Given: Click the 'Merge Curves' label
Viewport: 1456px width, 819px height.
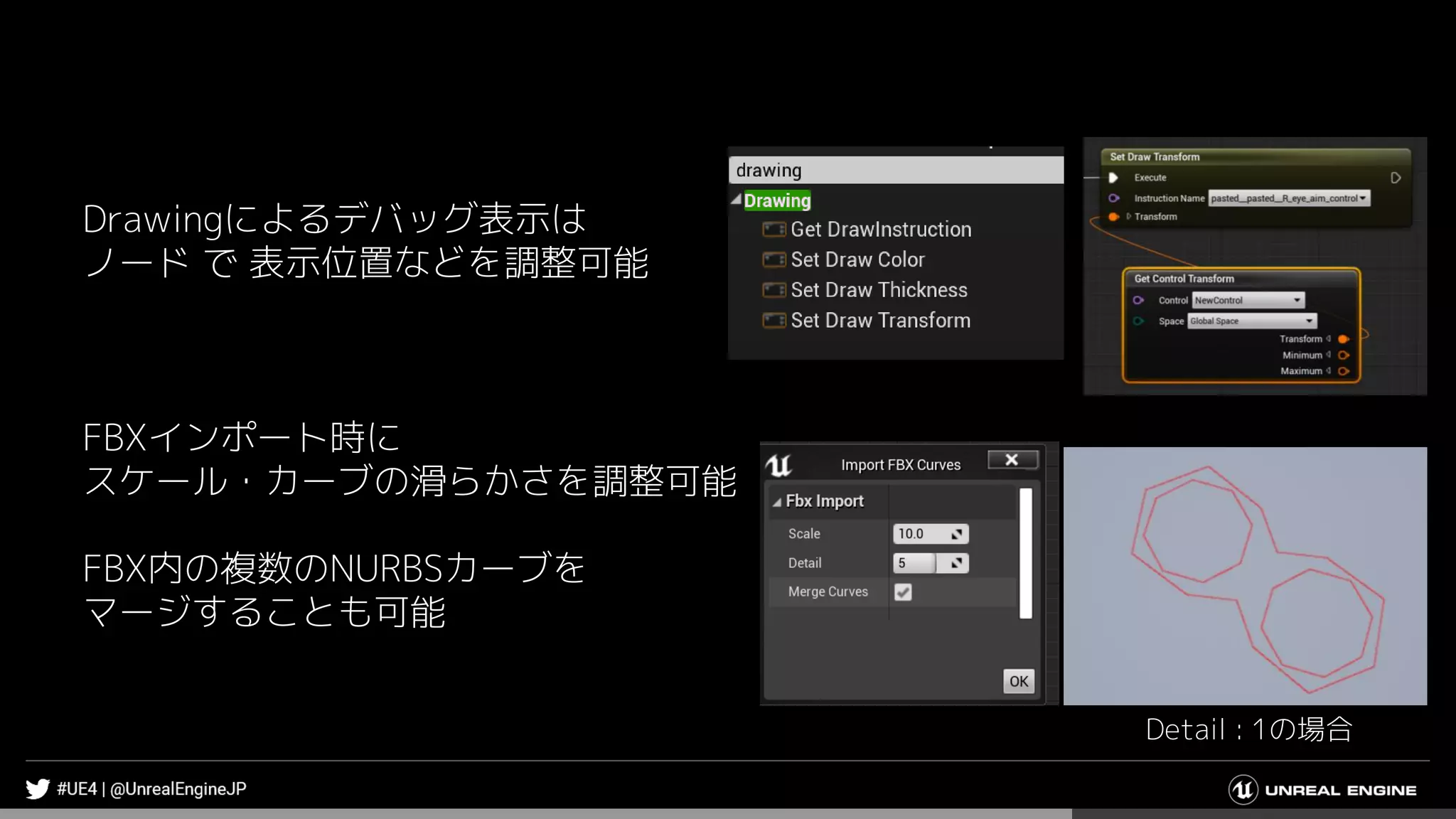Looking at the screenshot, I should point(828,591).
